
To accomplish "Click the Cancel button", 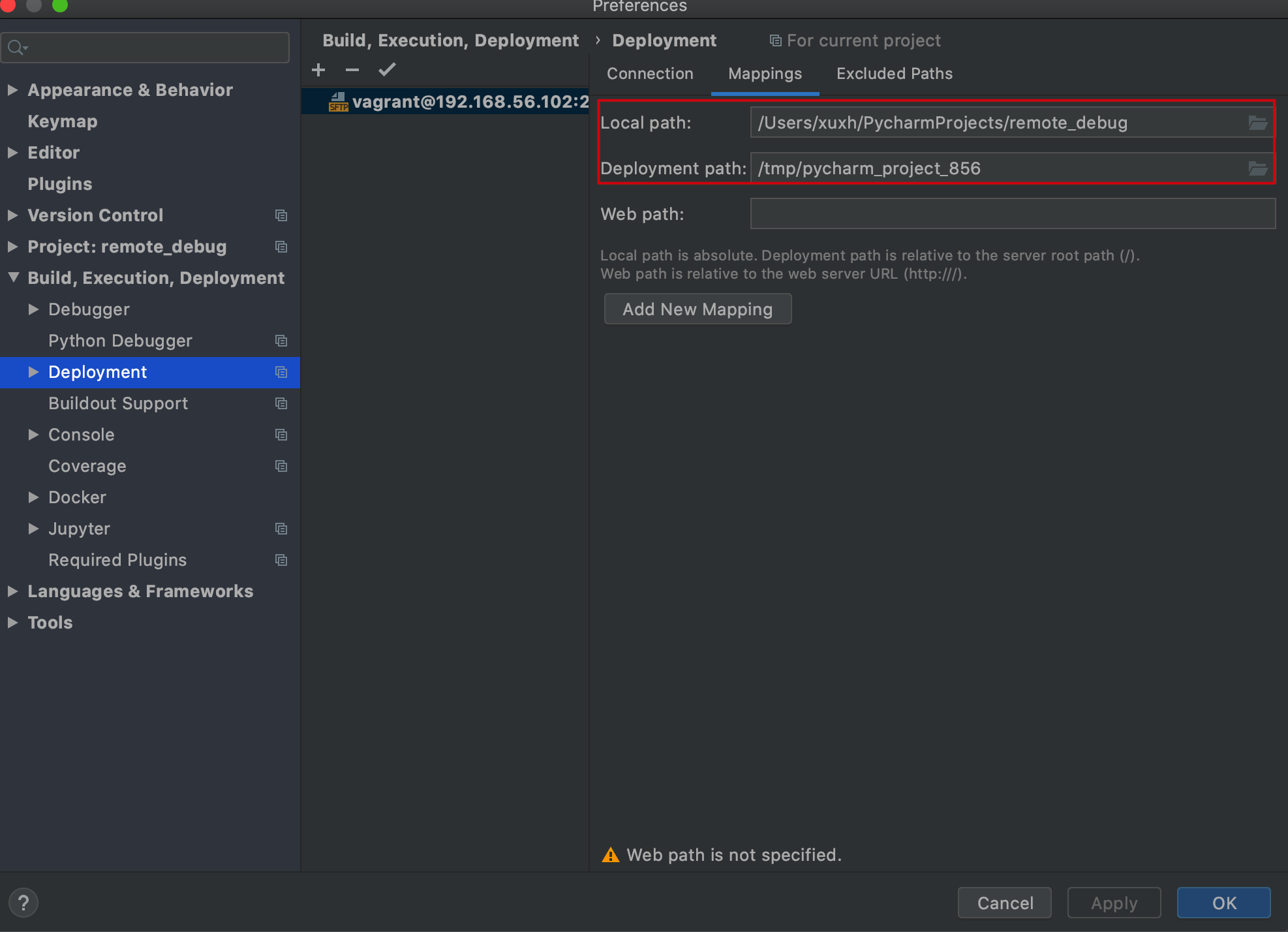I will 1005,903.
